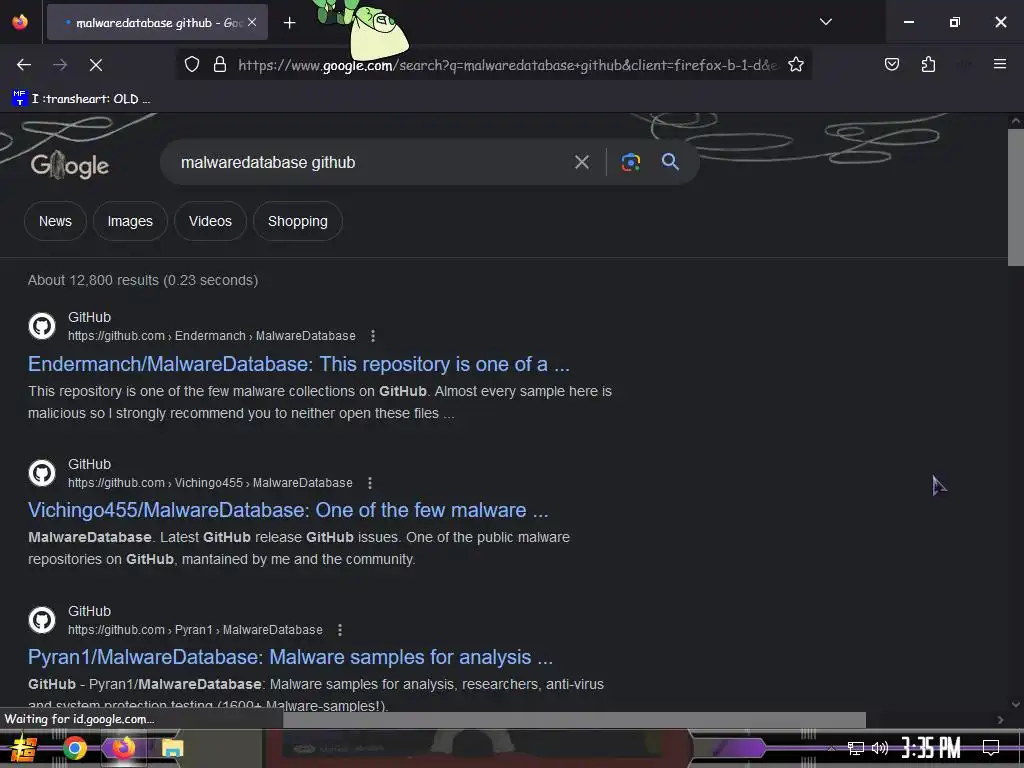Switch to Videos results

coord(210,221)
